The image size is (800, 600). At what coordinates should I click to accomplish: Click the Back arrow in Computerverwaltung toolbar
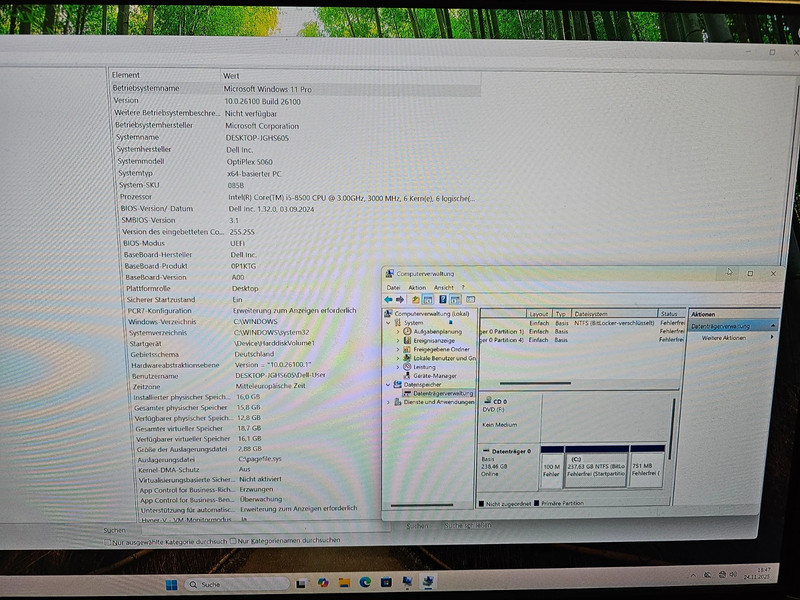click(x=390, y=299)
